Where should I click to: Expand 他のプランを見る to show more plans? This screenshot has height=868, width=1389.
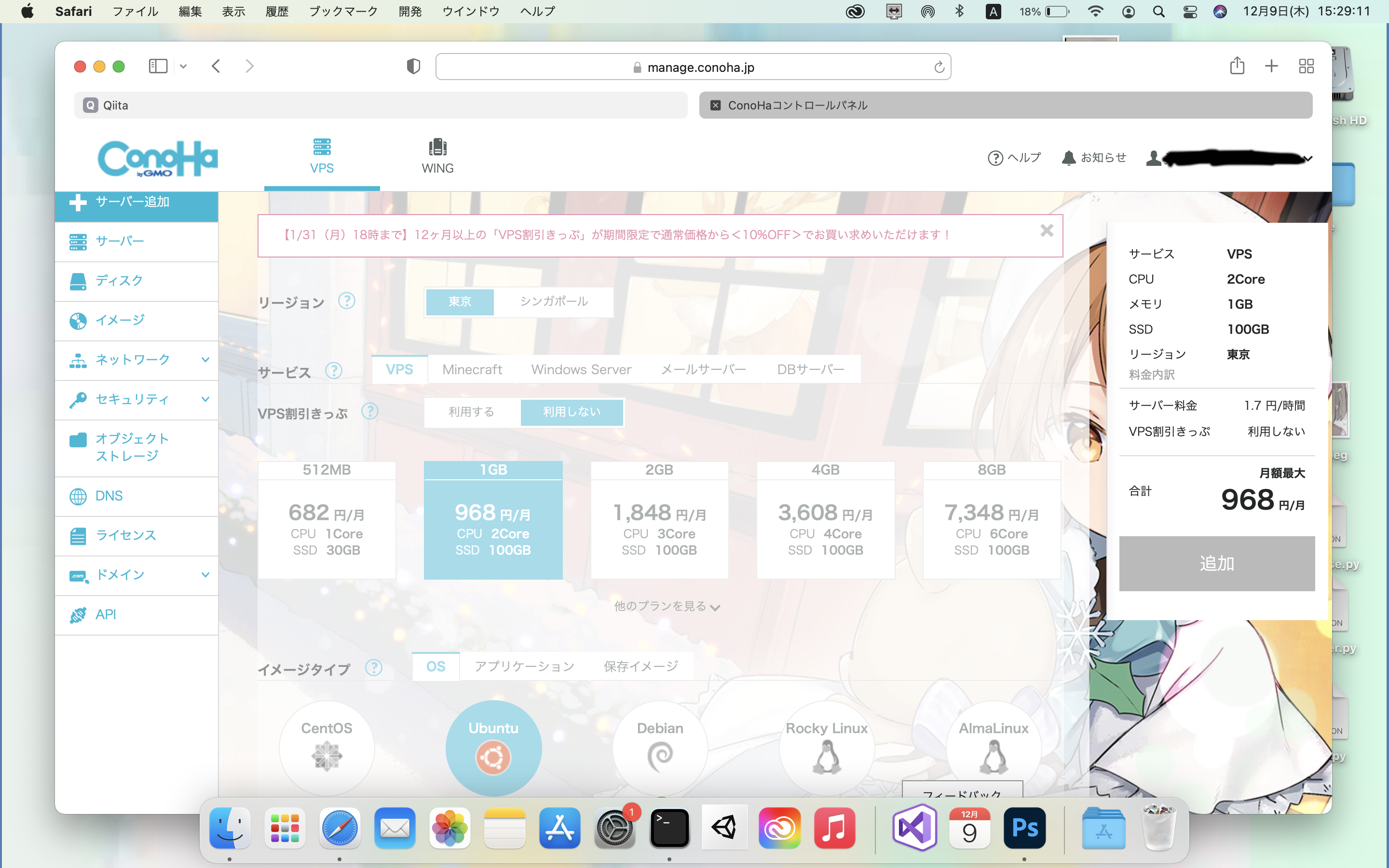(x=666, y=606)
